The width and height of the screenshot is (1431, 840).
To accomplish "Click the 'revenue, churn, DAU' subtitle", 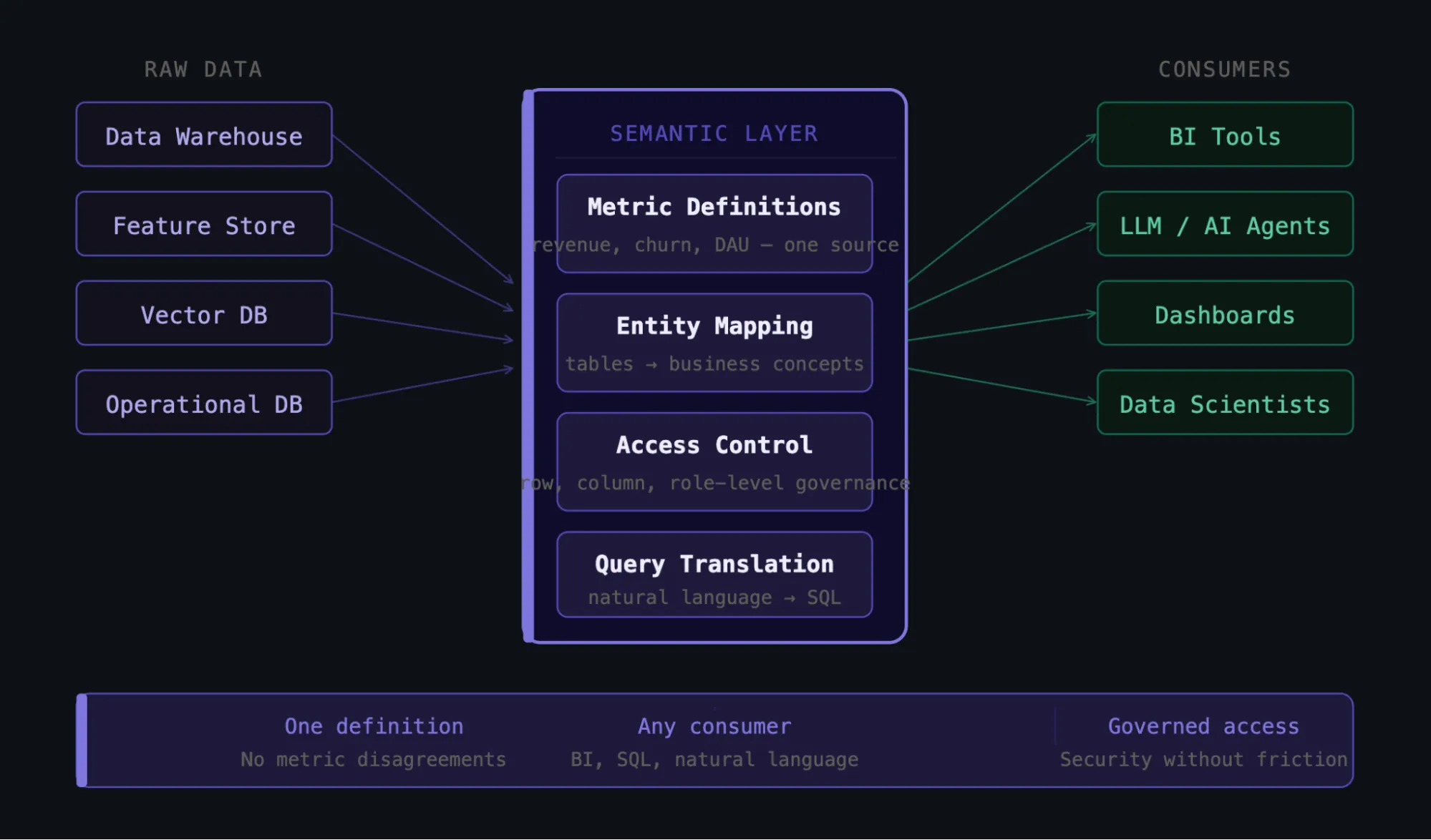I will coord(715,245).
